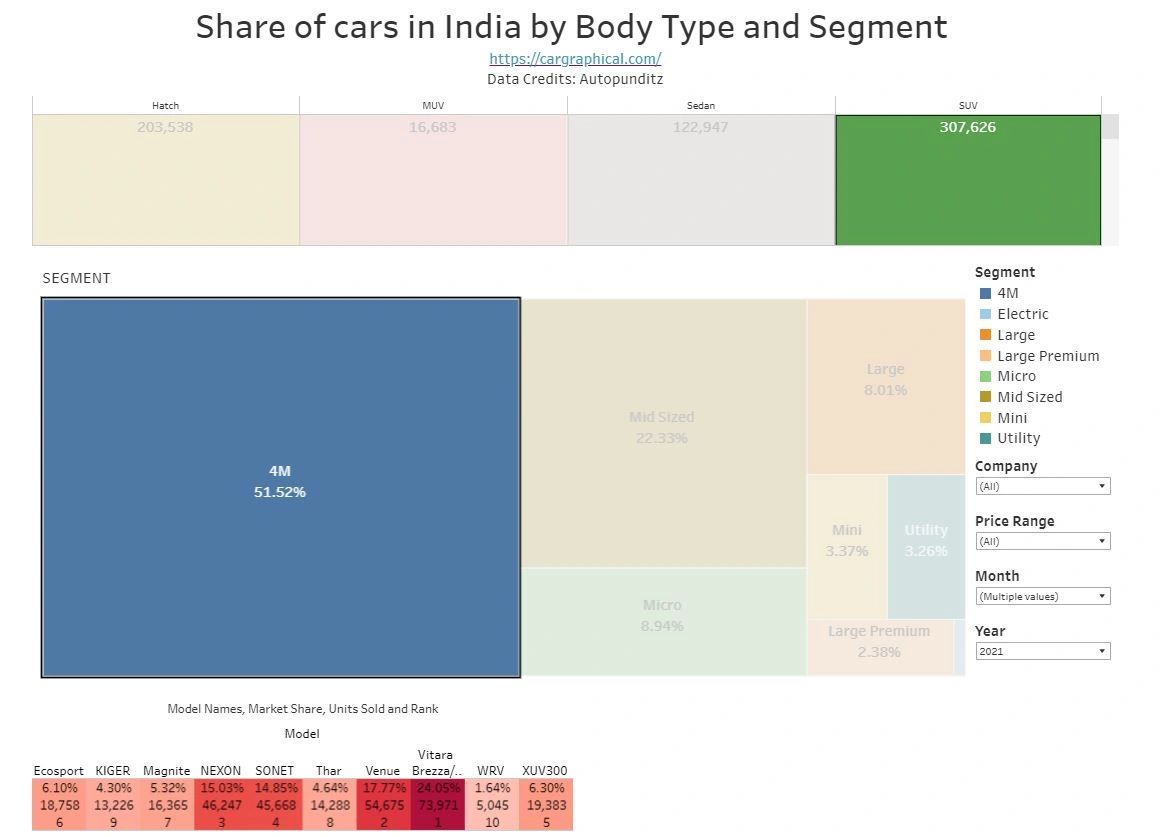Click the Magnite 5.32% market share cell
1164x837 pixels.
168,788
